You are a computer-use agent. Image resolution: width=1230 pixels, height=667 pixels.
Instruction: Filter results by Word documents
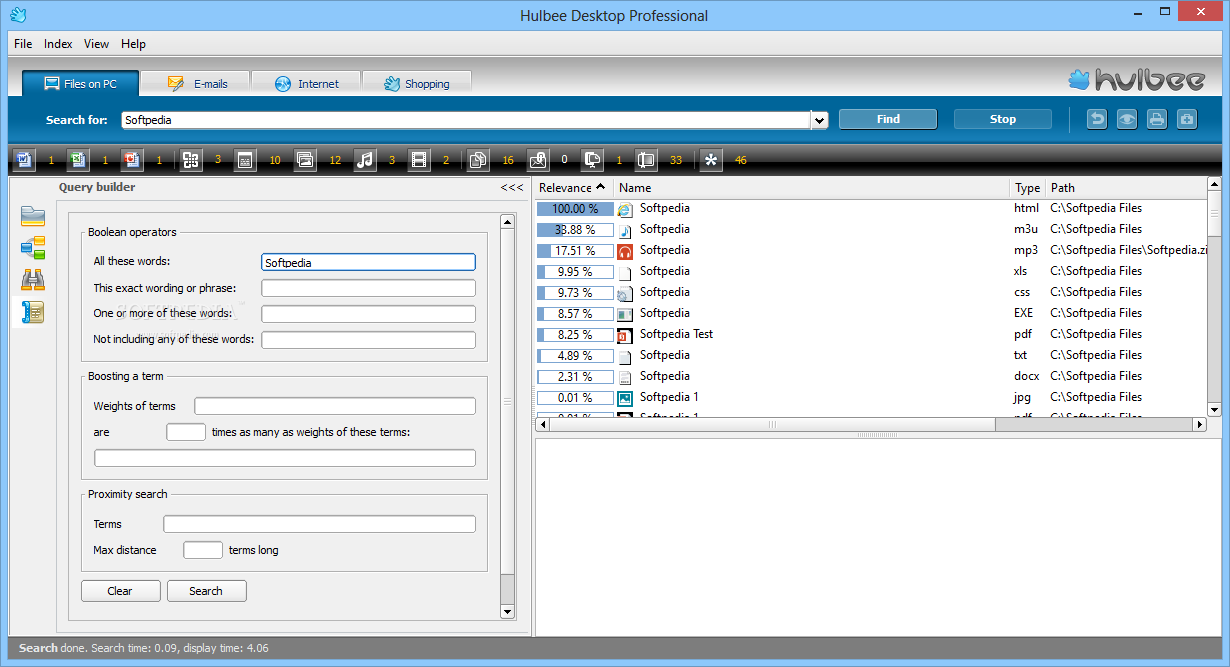pyautogui.click(x=24, y=160)
